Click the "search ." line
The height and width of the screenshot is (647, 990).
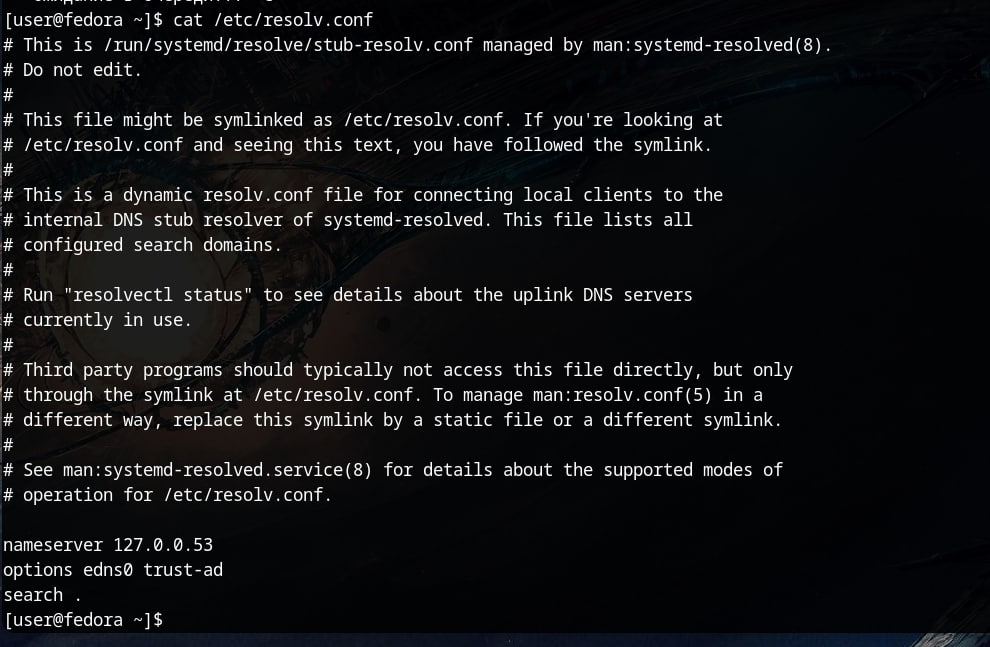coord(42,595)
